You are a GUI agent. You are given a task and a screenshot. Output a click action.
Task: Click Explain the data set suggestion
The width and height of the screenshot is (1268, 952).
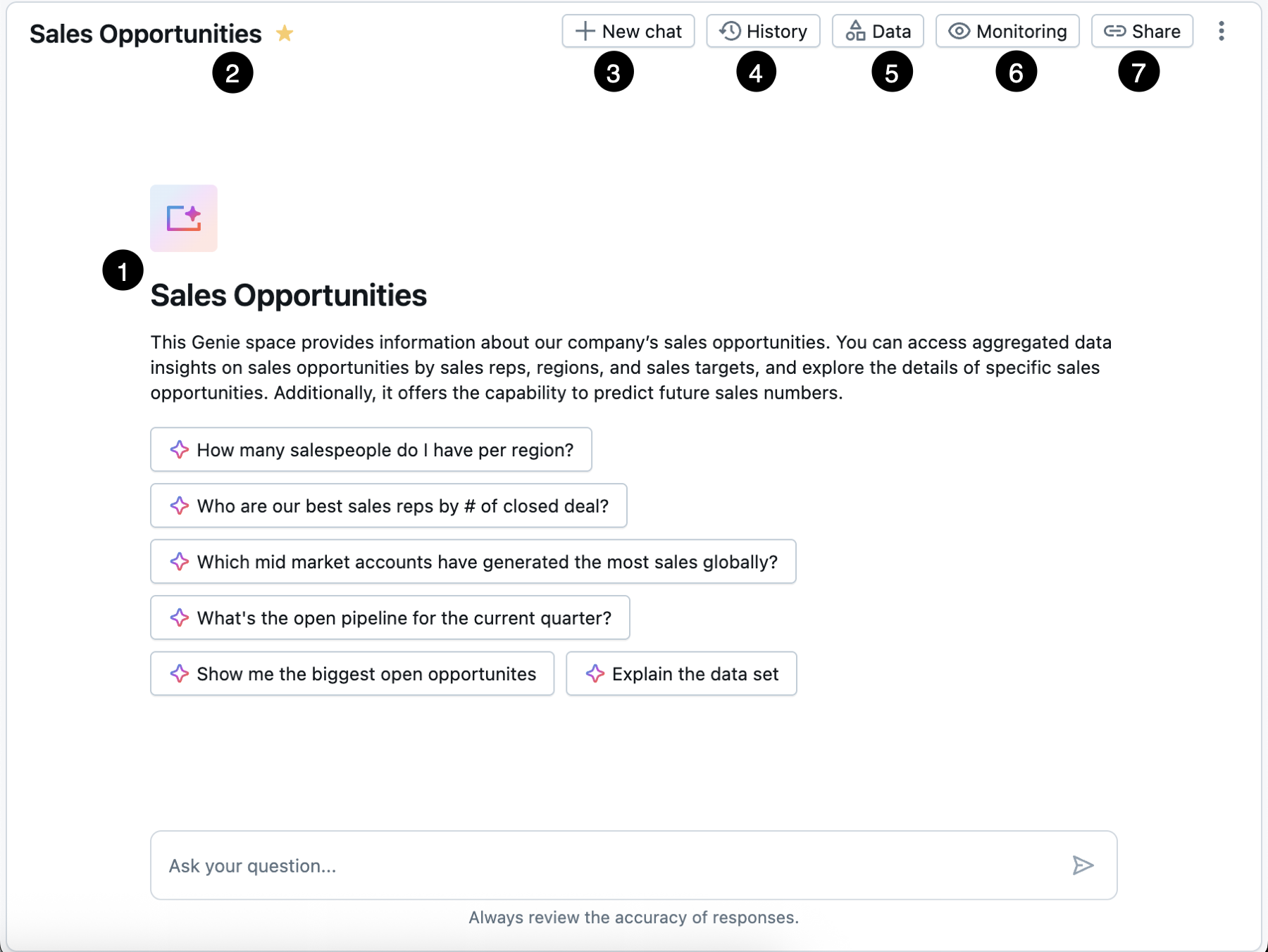(x=681, y=674)
